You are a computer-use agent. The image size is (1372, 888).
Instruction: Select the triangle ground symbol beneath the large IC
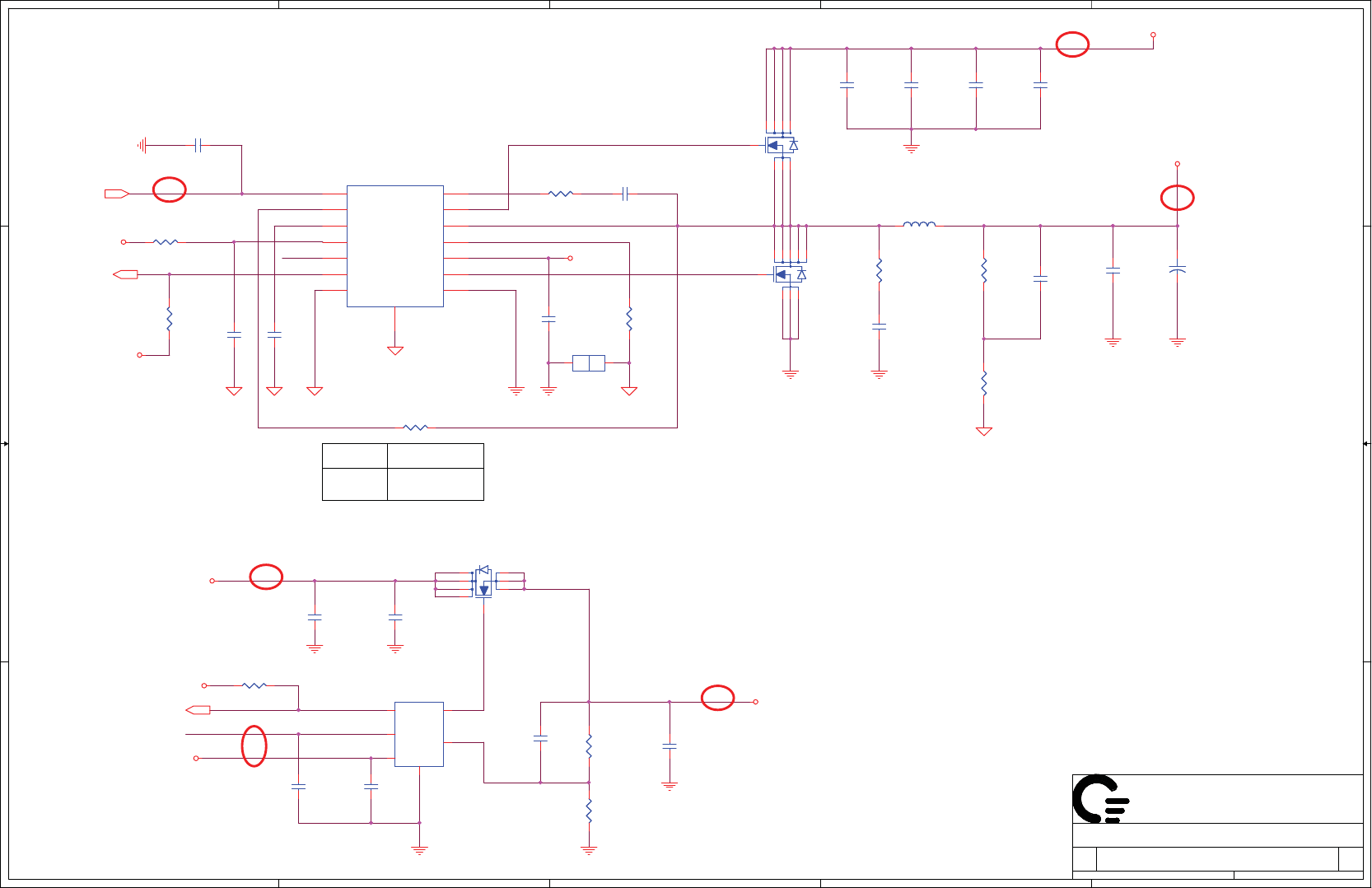pos(395,350)
